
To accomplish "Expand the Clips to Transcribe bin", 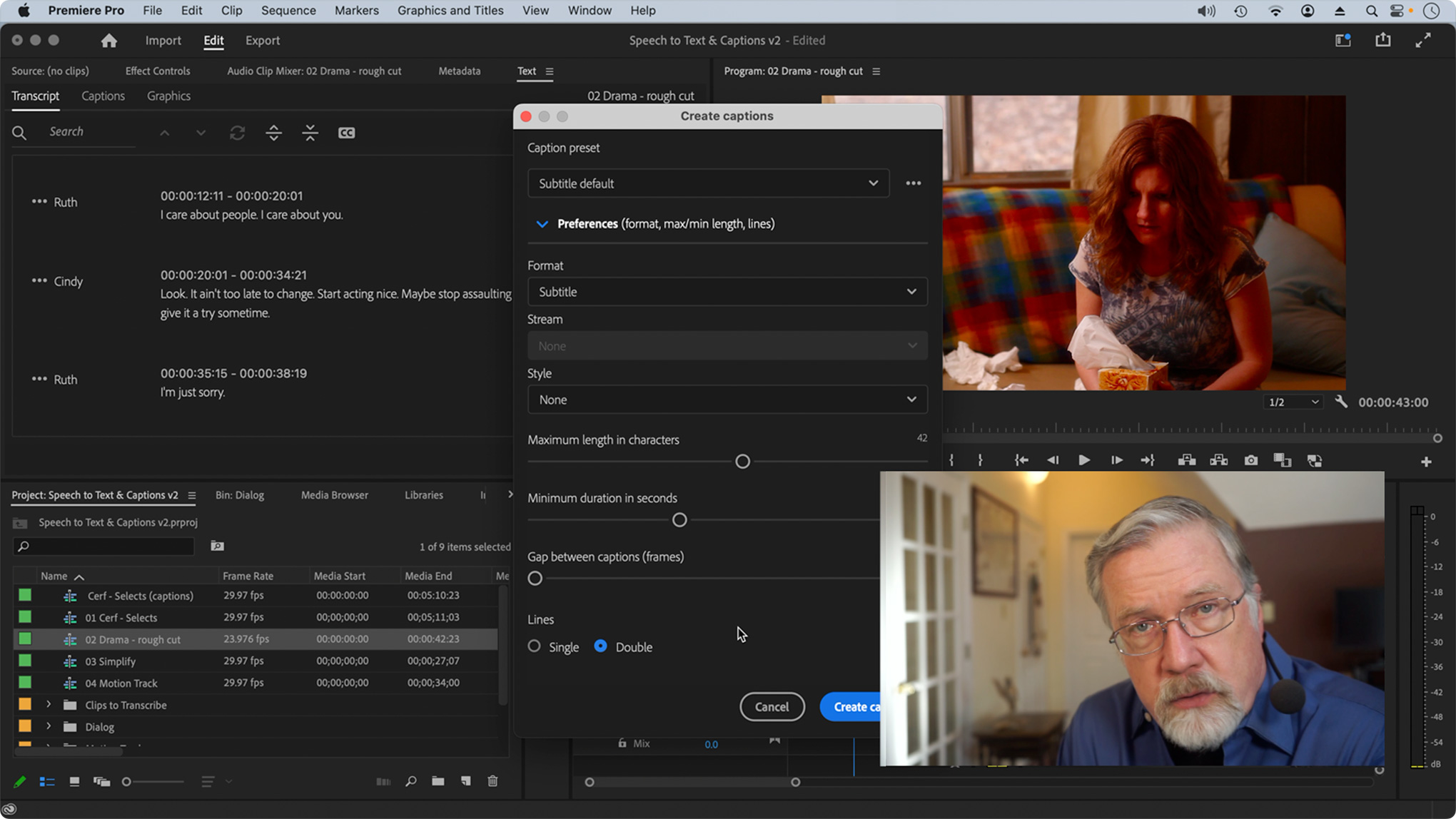I will click(x=49, y=705).
